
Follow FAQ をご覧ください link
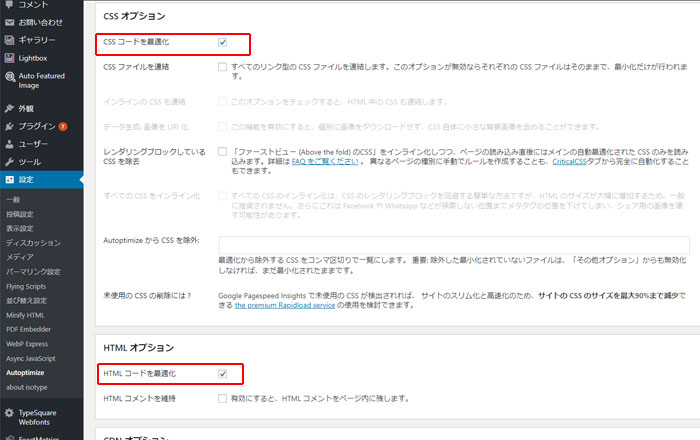(x=325, y=162)
